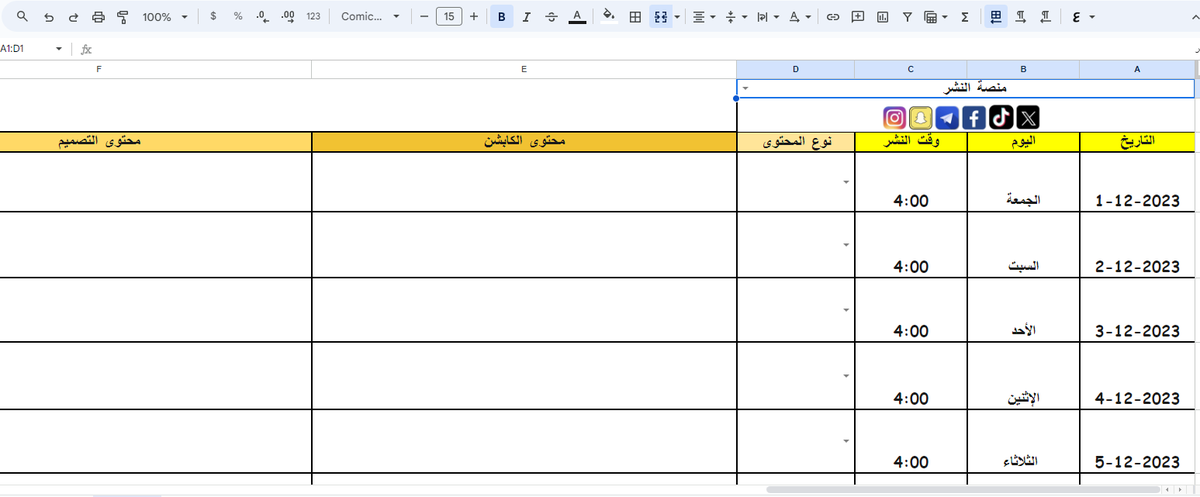1200x497 pixels.
Task: Open font family Comic dropdown
Action: click(369, 17)
